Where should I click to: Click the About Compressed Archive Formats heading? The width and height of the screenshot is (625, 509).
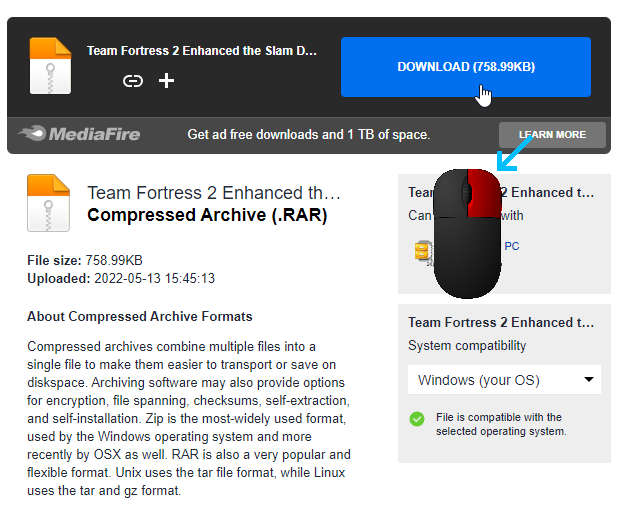[140, 316]
